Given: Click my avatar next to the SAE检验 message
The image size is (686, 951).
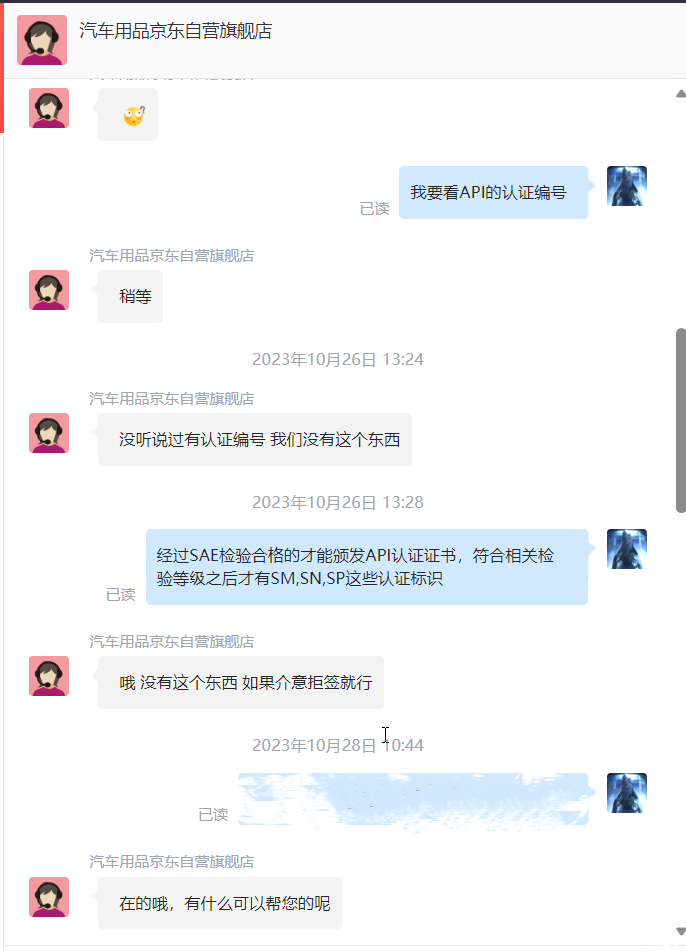Looking at the screenshot, I should [627, 549].
